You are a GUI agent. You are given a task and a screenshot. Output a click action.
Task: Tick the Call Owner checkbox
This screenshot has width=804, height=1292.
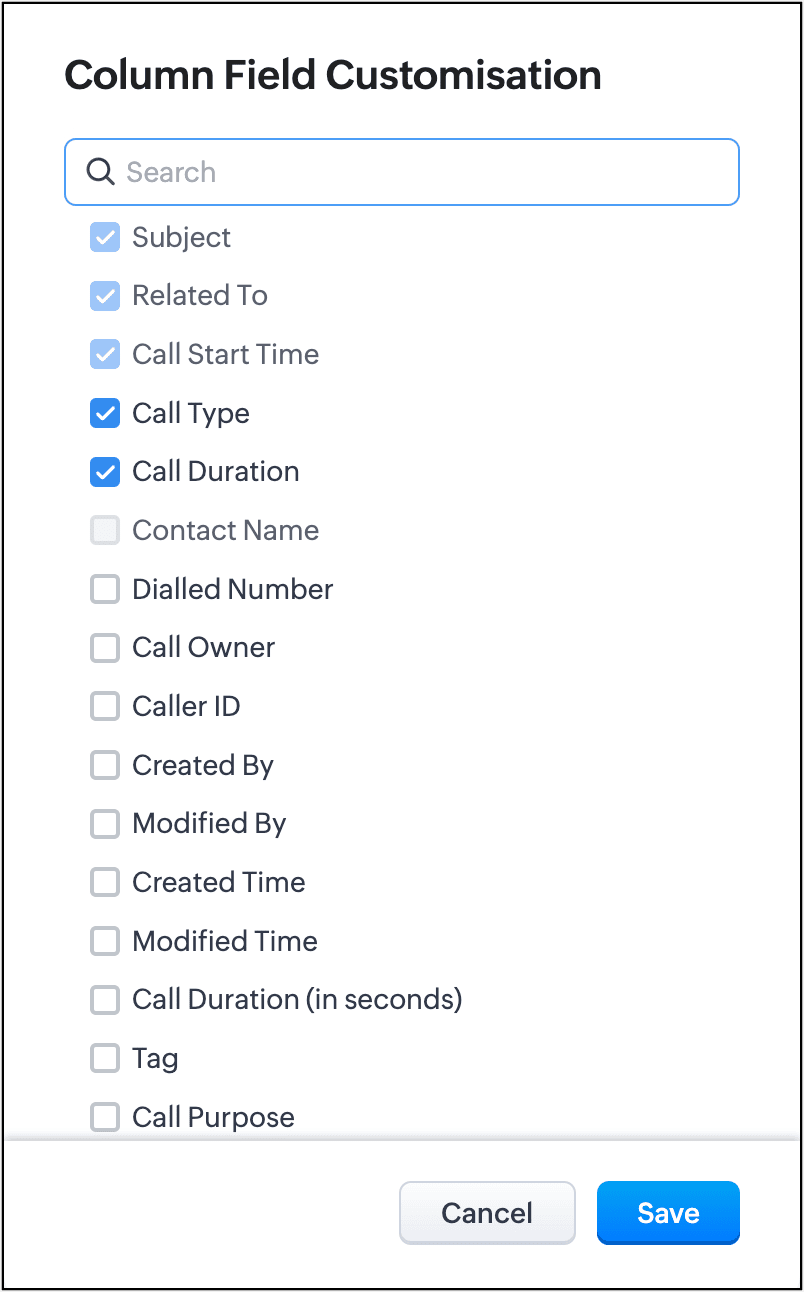pos(105,648)
